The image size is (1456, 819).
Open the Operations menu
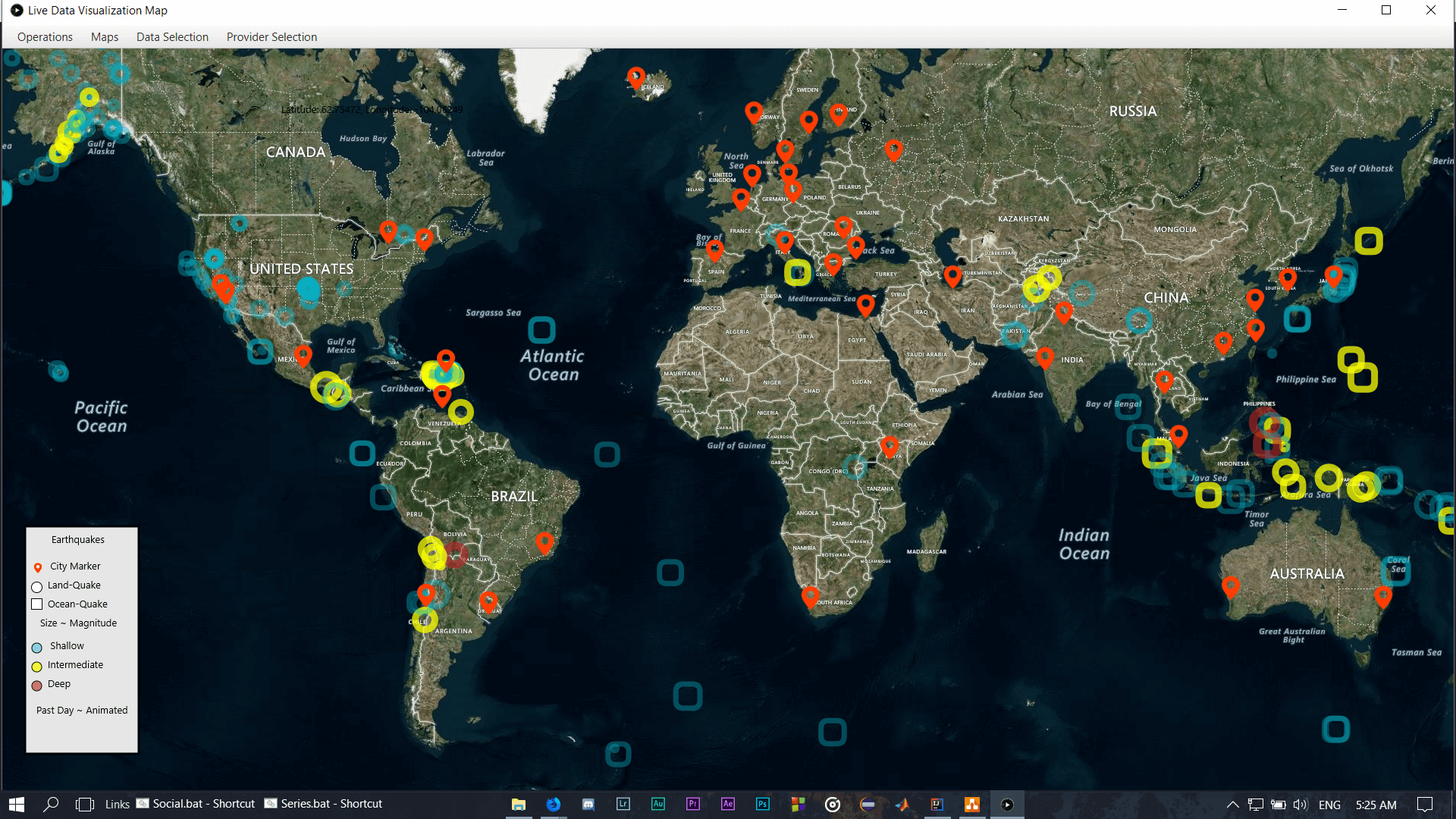click(45, 37)
